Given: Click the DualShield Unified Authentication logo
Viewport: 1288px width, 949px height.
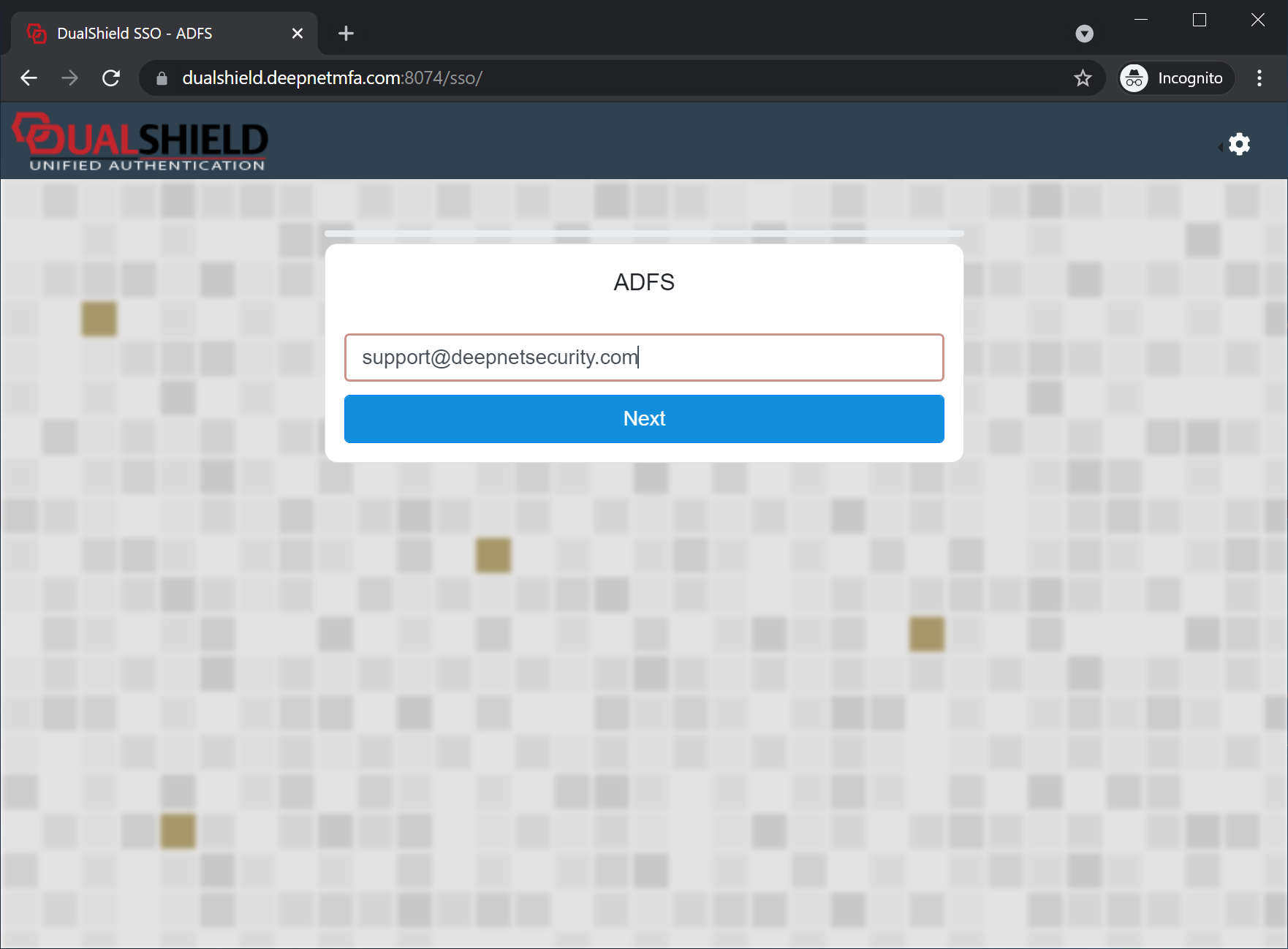Looking at the screenshot, I should coord(140,143).
